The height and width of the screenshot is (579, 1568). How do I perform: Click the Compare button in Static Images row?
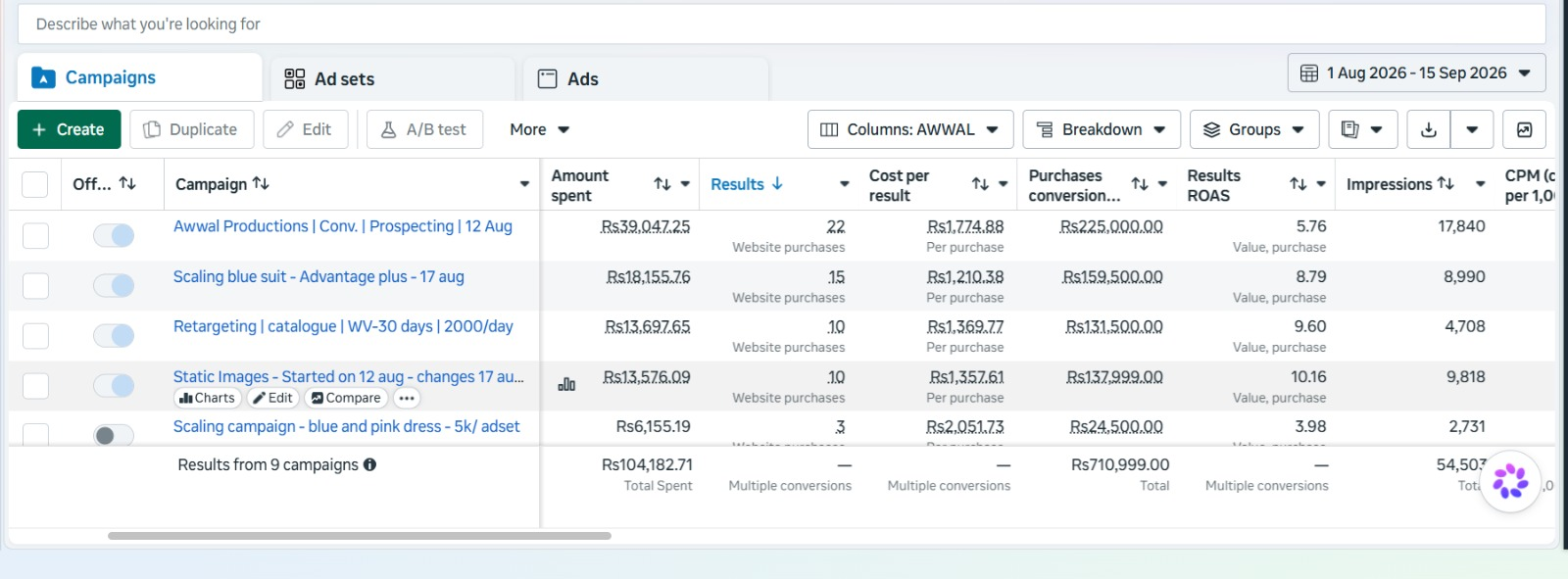346,398
